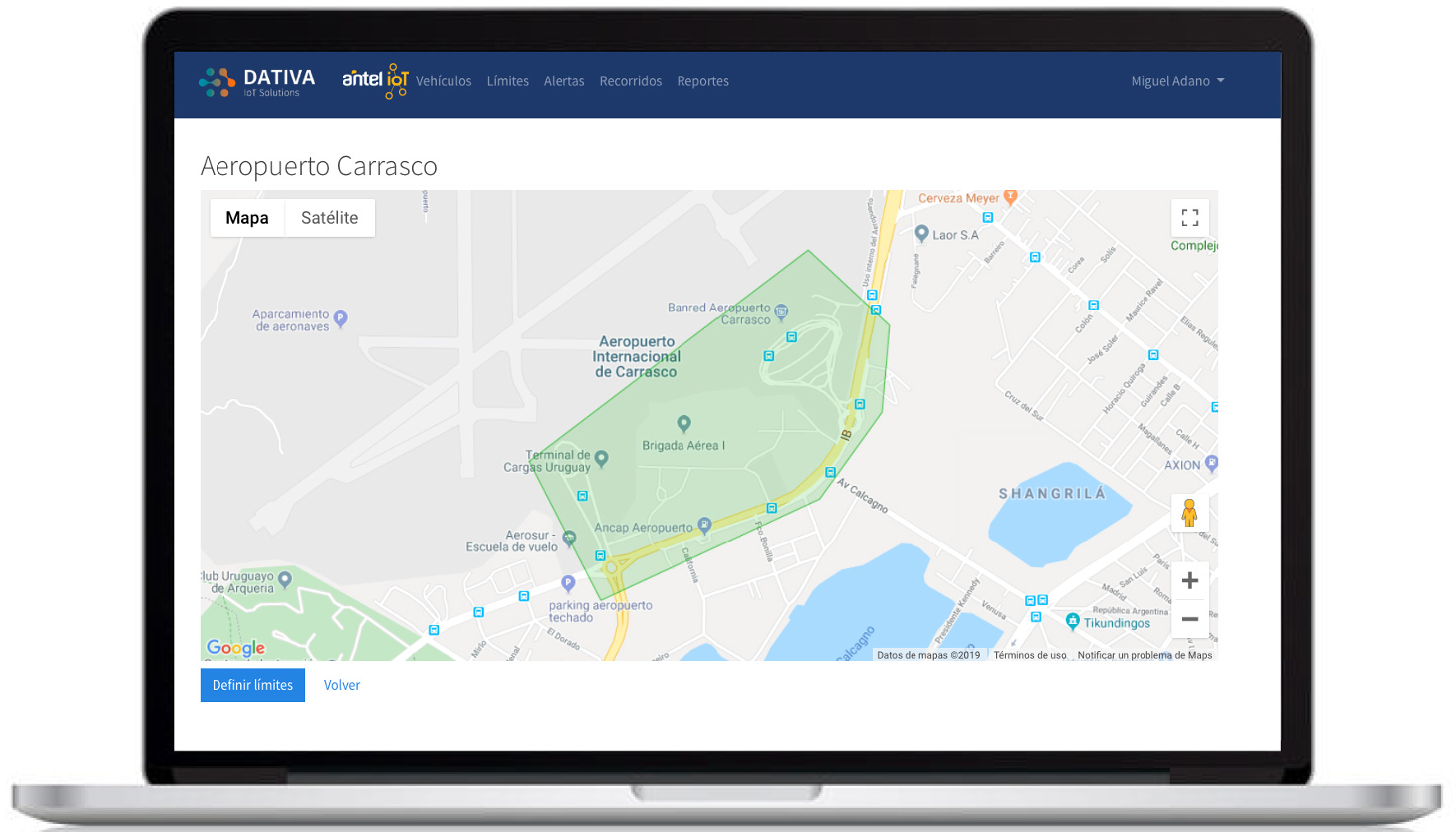This screenshot has width=1456, height=832.
Task: Select the Street View pegman icon
Action: coord(1189,513)
